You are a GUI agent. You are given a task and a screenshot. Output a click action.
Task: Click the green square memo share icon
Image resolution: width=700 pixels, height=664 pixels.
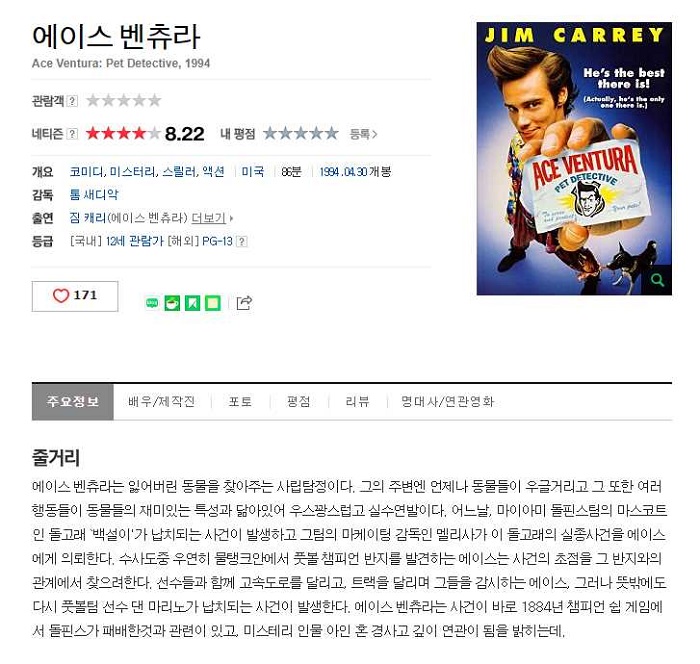(x=212, y=303)
